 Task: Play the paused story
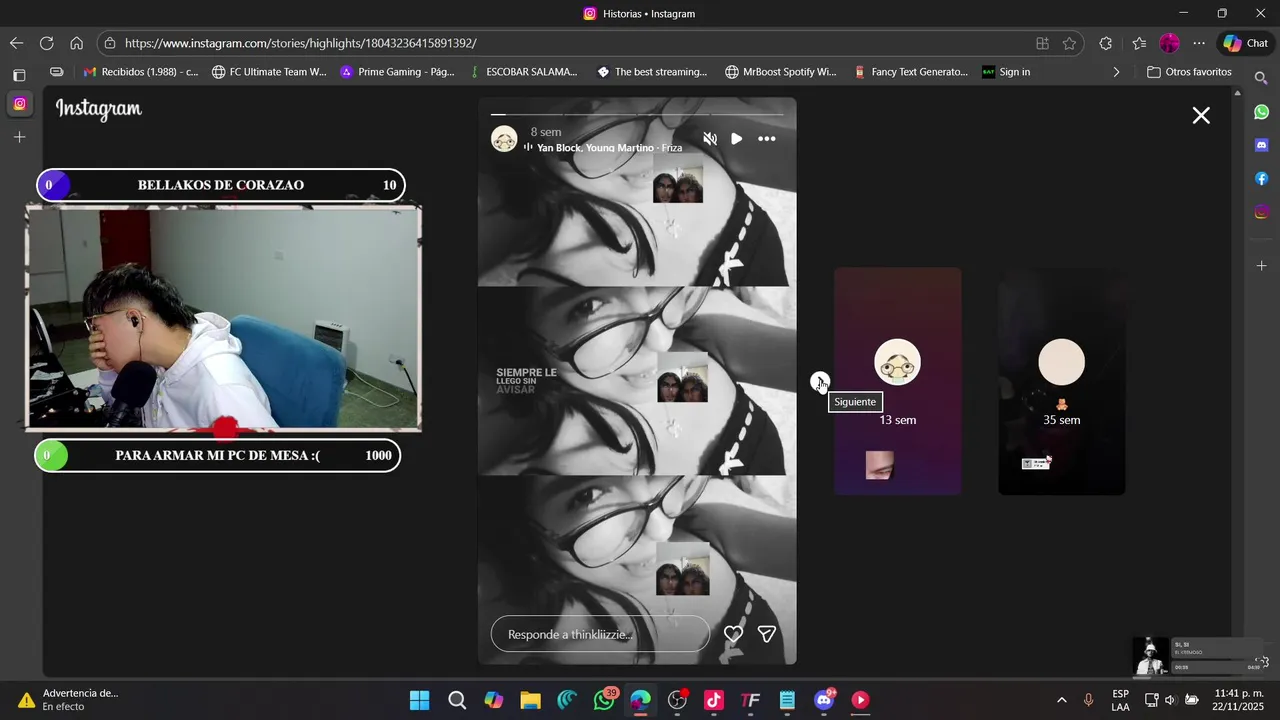(737, 139)
